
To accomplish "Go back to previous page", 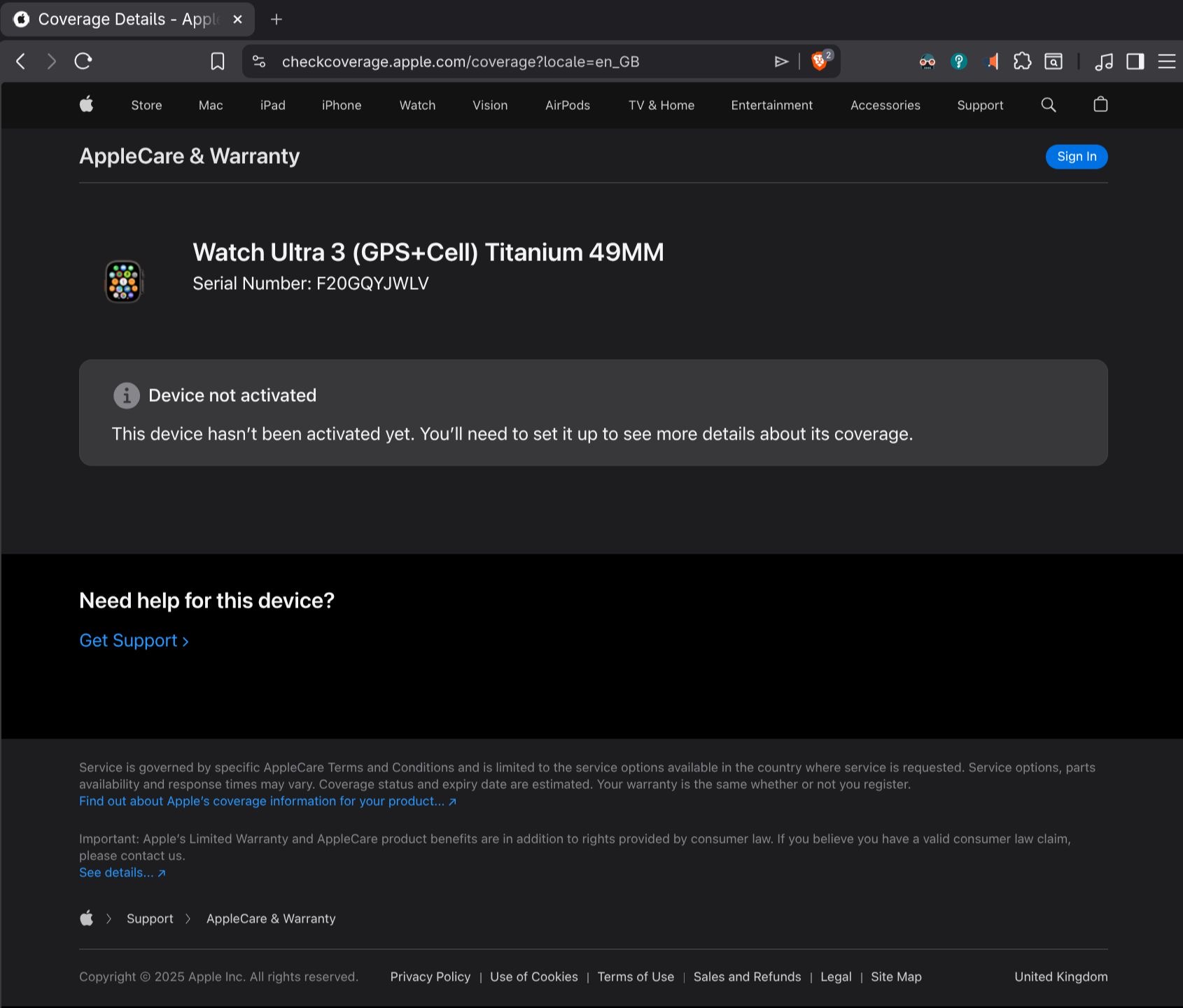I will (21, 62).
